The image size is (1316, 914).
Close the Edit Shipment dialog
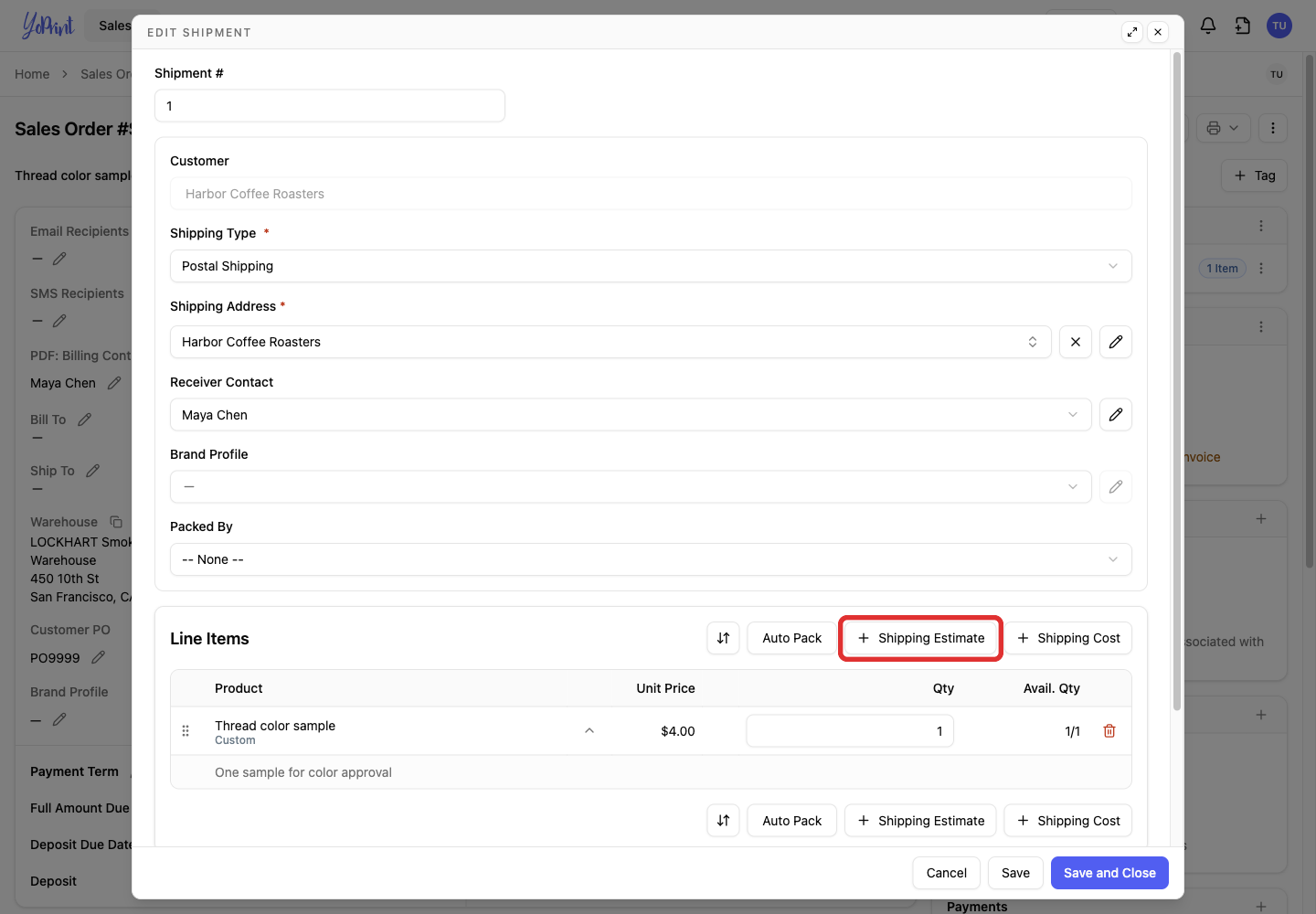point(1158,32)
